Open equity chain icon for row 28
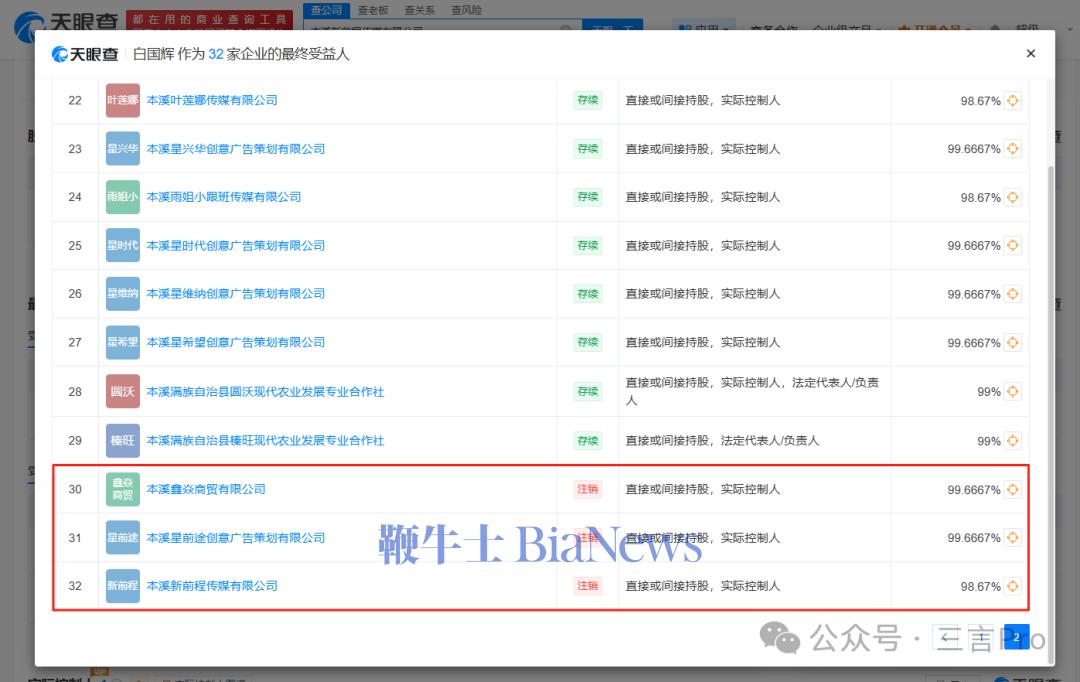This screenshot has height=682, width=1080. coord(1012,392)
